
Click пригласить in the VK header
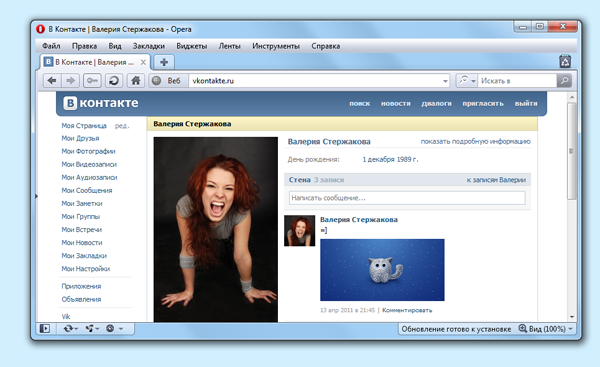click(483, 103)
